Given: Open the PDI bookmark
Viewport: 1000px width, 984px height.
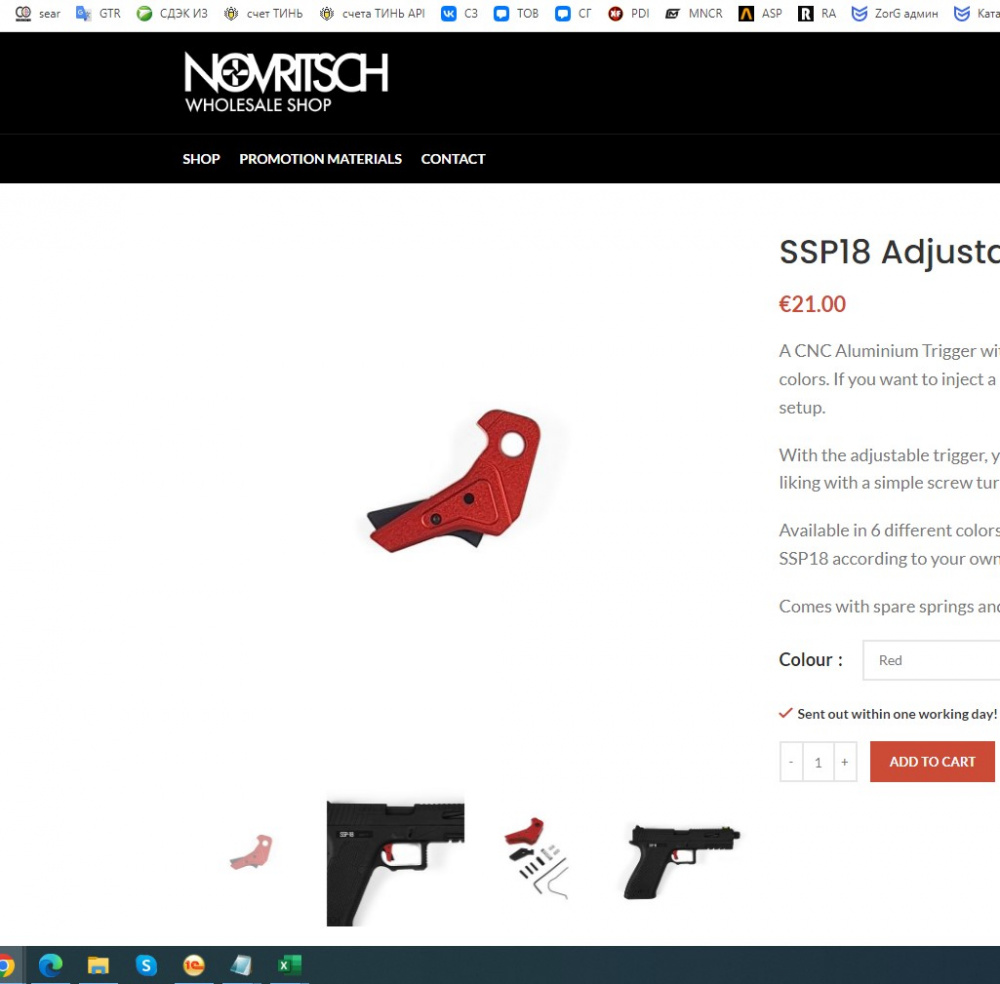Looking at the screenshot, I should (629, 13).
